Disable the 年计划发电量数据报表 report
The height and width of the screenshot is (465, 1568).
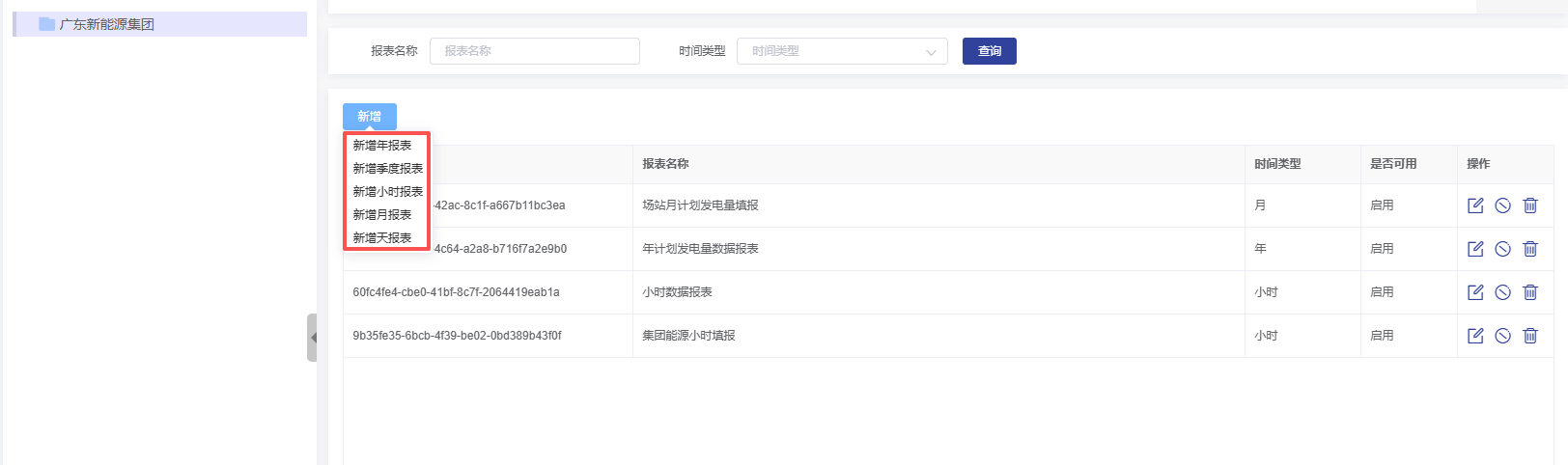[x=1502, y=249]
